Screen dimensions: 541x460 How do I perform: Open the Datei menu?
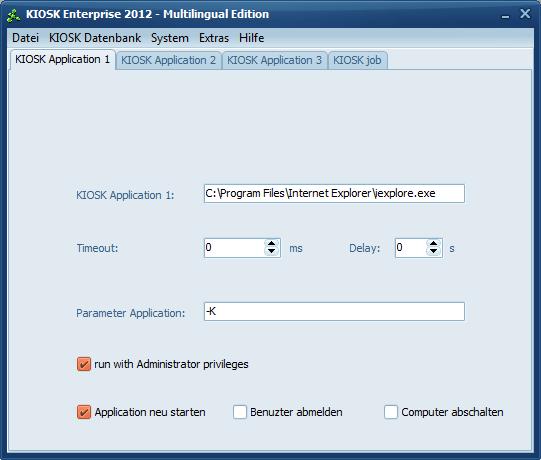[25, 38]
